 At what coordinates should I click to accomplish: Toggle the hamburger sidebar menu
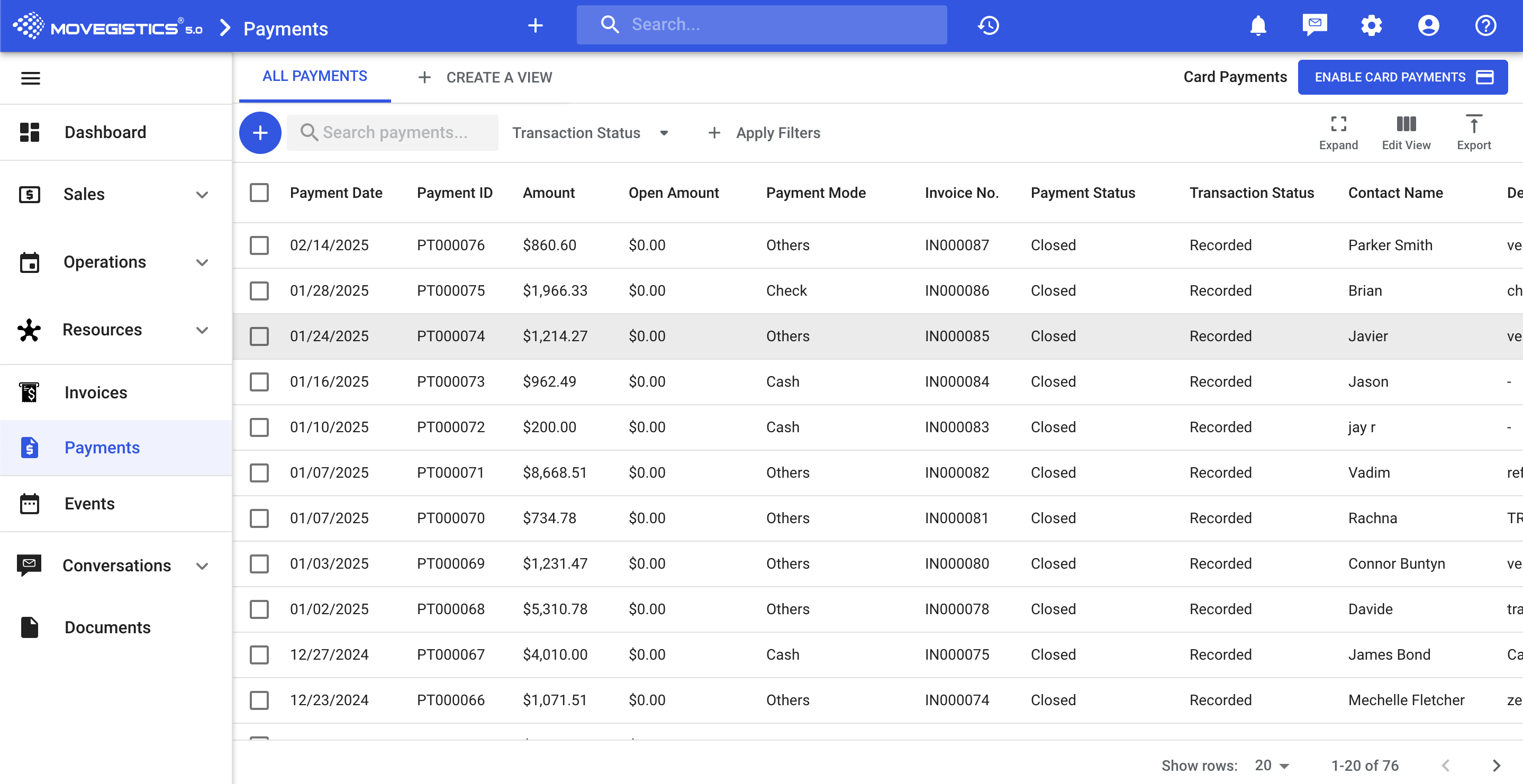click(x=31, y=78)
